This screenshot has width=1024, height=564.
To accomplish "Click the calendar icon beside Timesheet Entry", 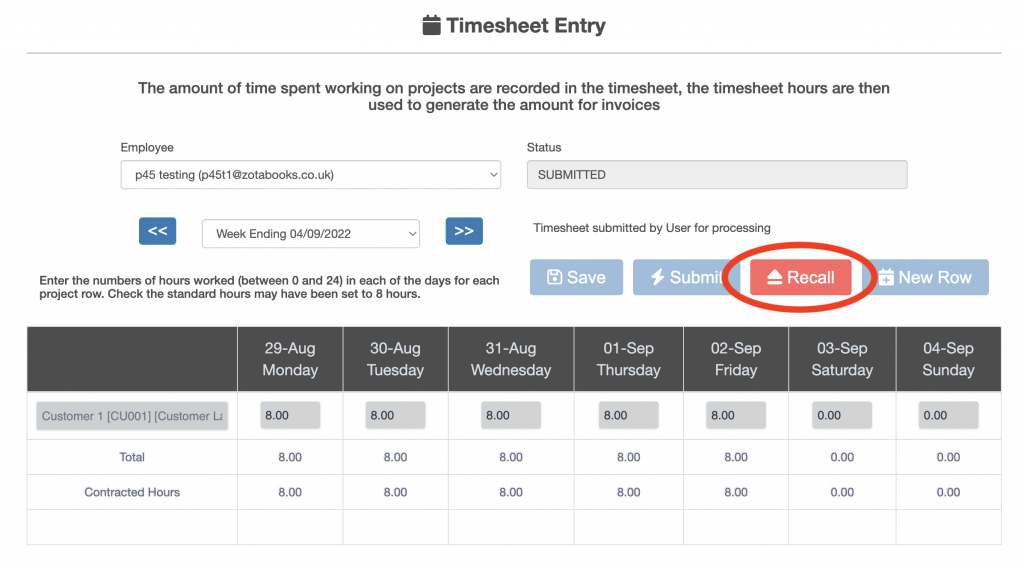I will pos(432,26).
